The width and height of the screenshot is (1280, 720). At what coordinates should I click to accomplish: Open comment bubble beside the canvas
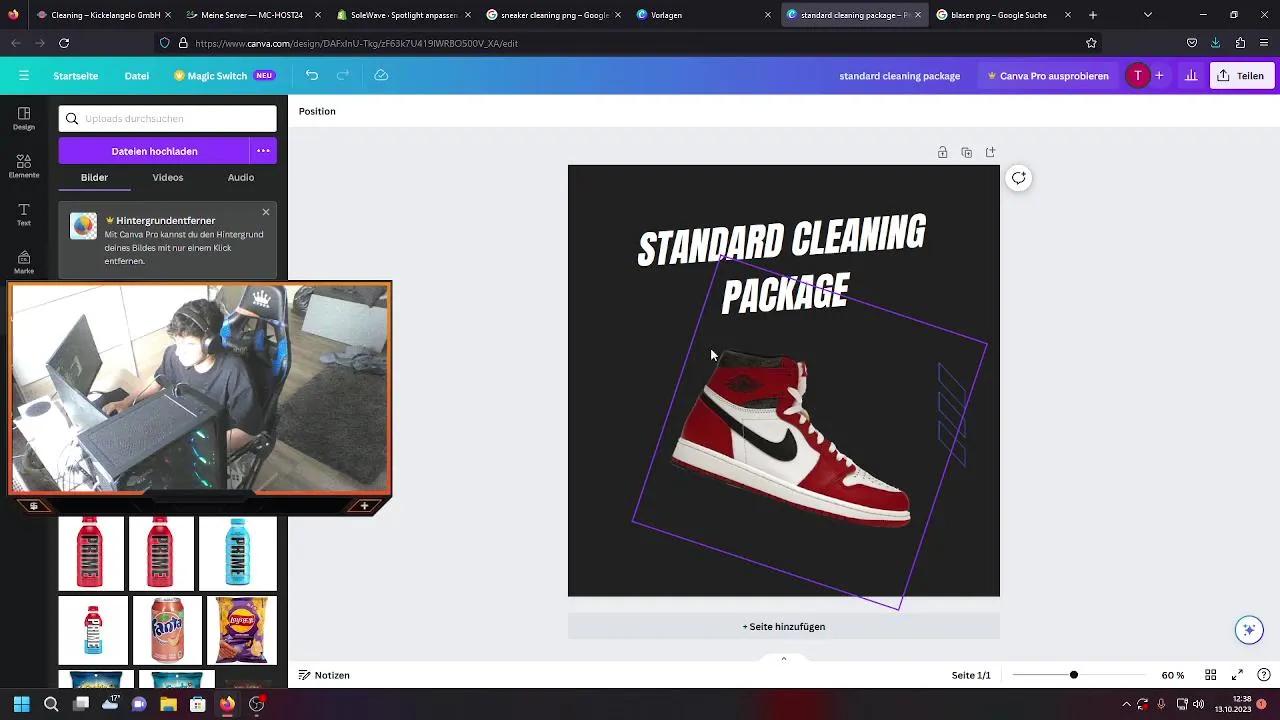point(1018,178)
